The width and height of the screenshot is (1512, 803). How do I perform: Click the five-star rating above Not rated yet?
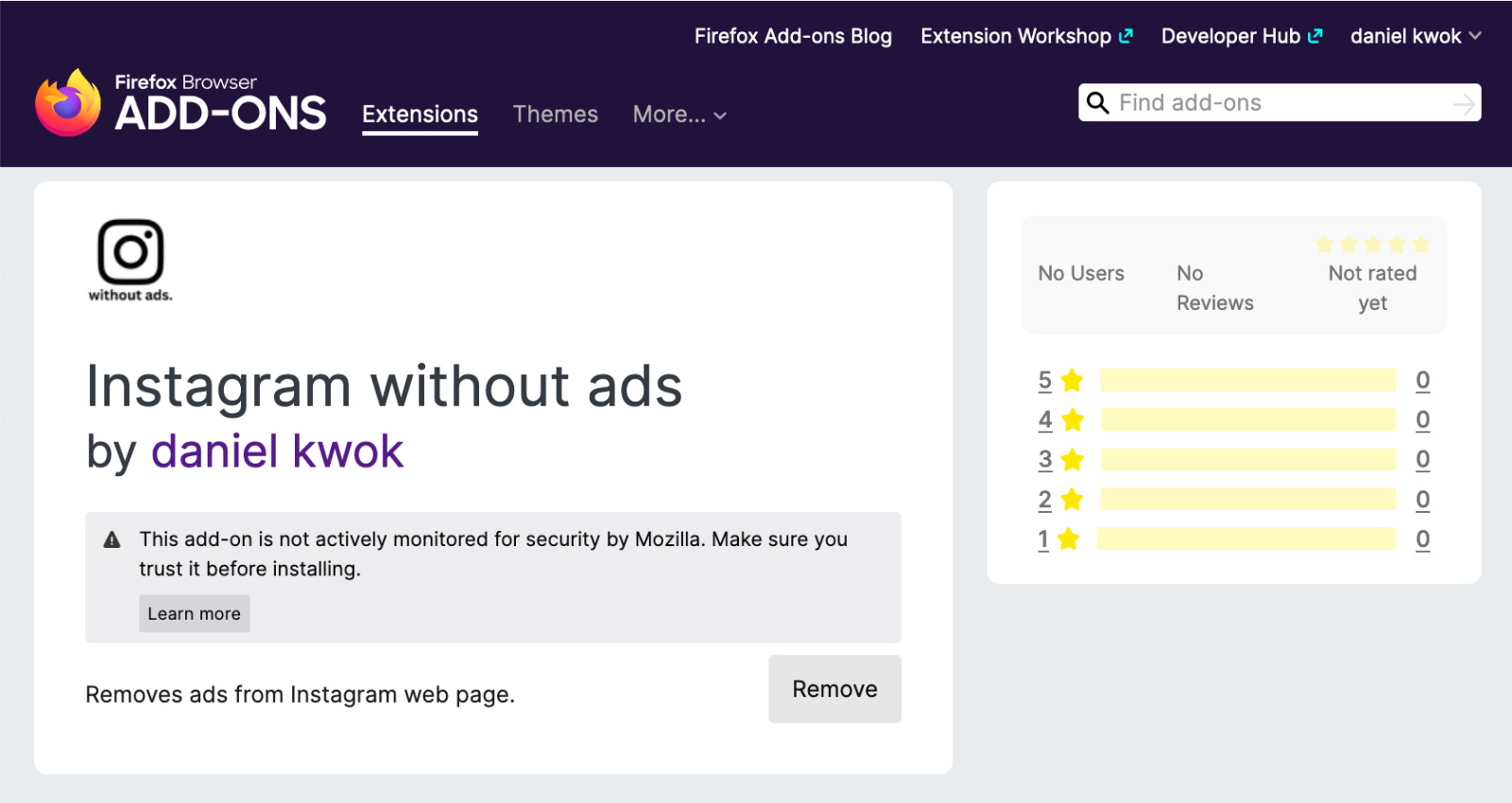point(1373,245)
